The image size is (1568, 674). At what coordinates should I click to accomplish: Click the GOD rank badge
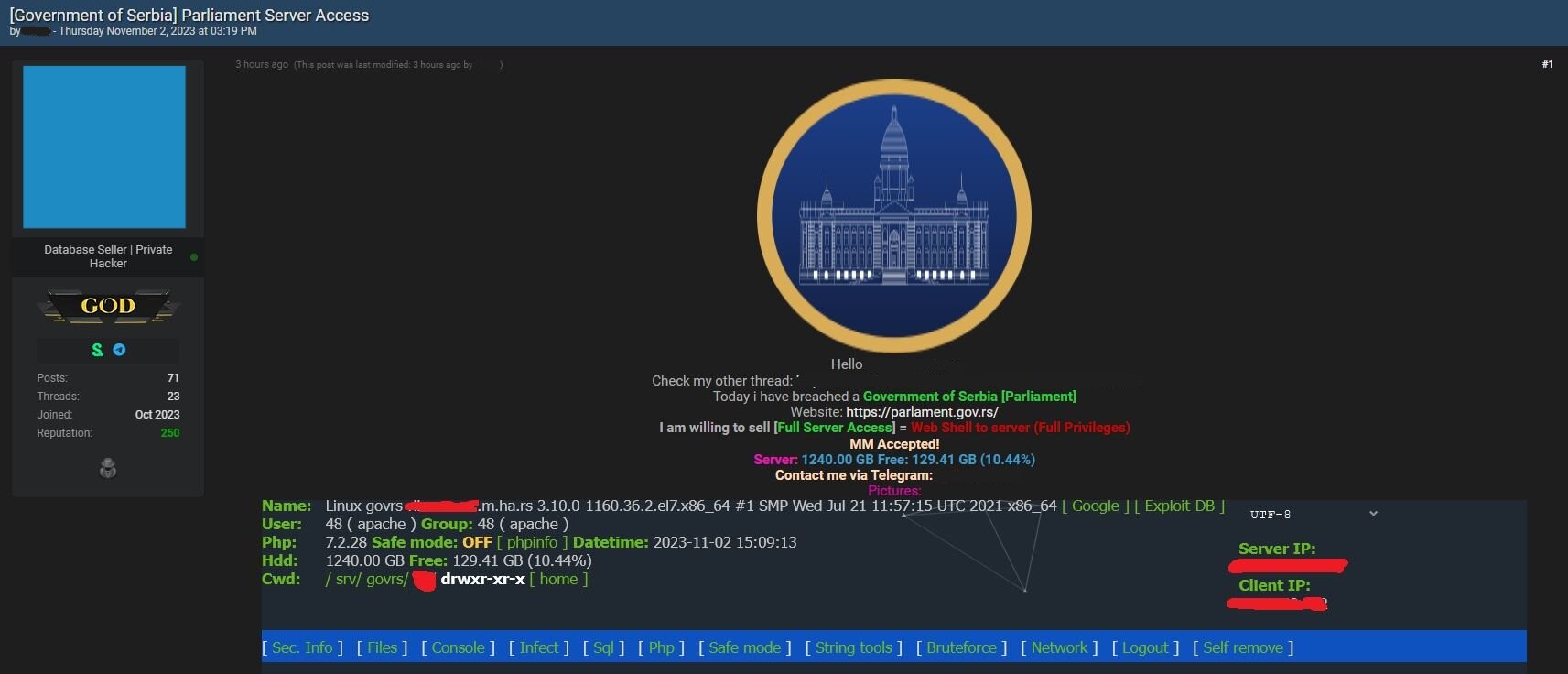pyautogui.click(x=108, y=306)
